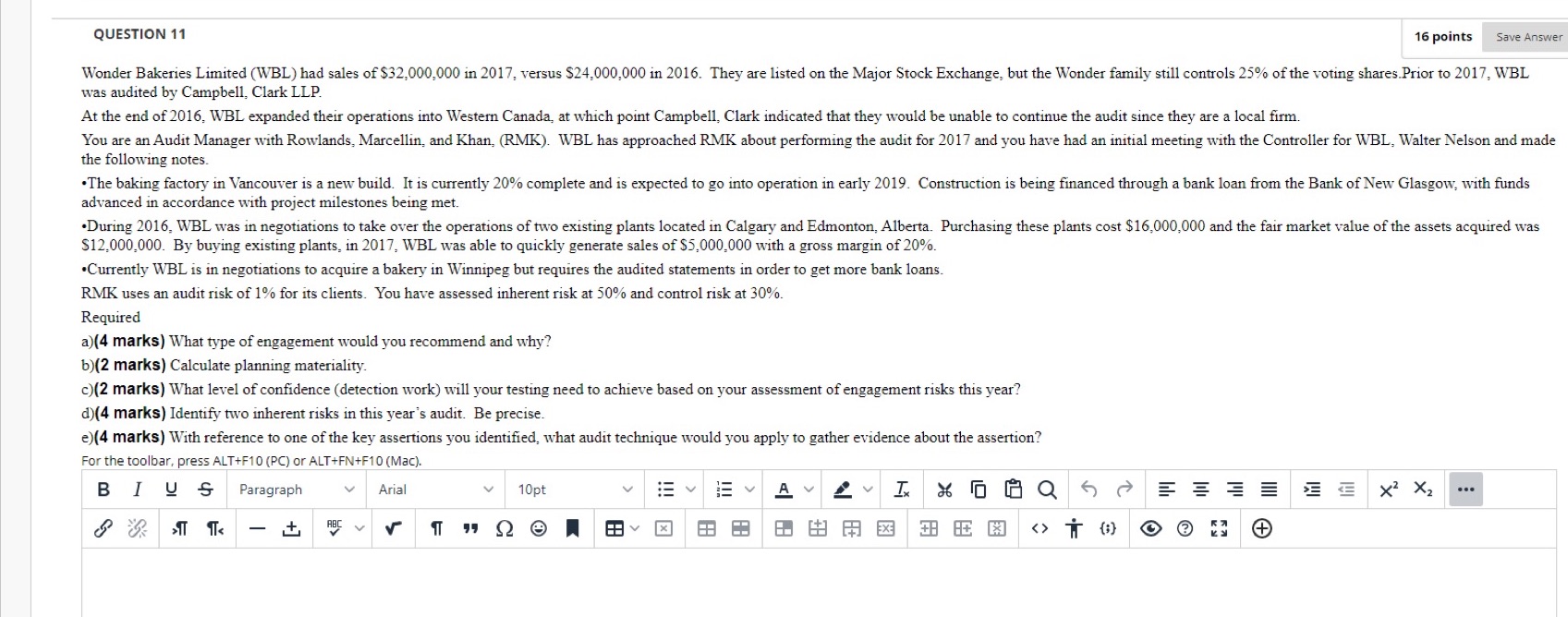Increase paragraph indent
Image resolution: width=1568 pixels, height=617 pixels.
1312,490
